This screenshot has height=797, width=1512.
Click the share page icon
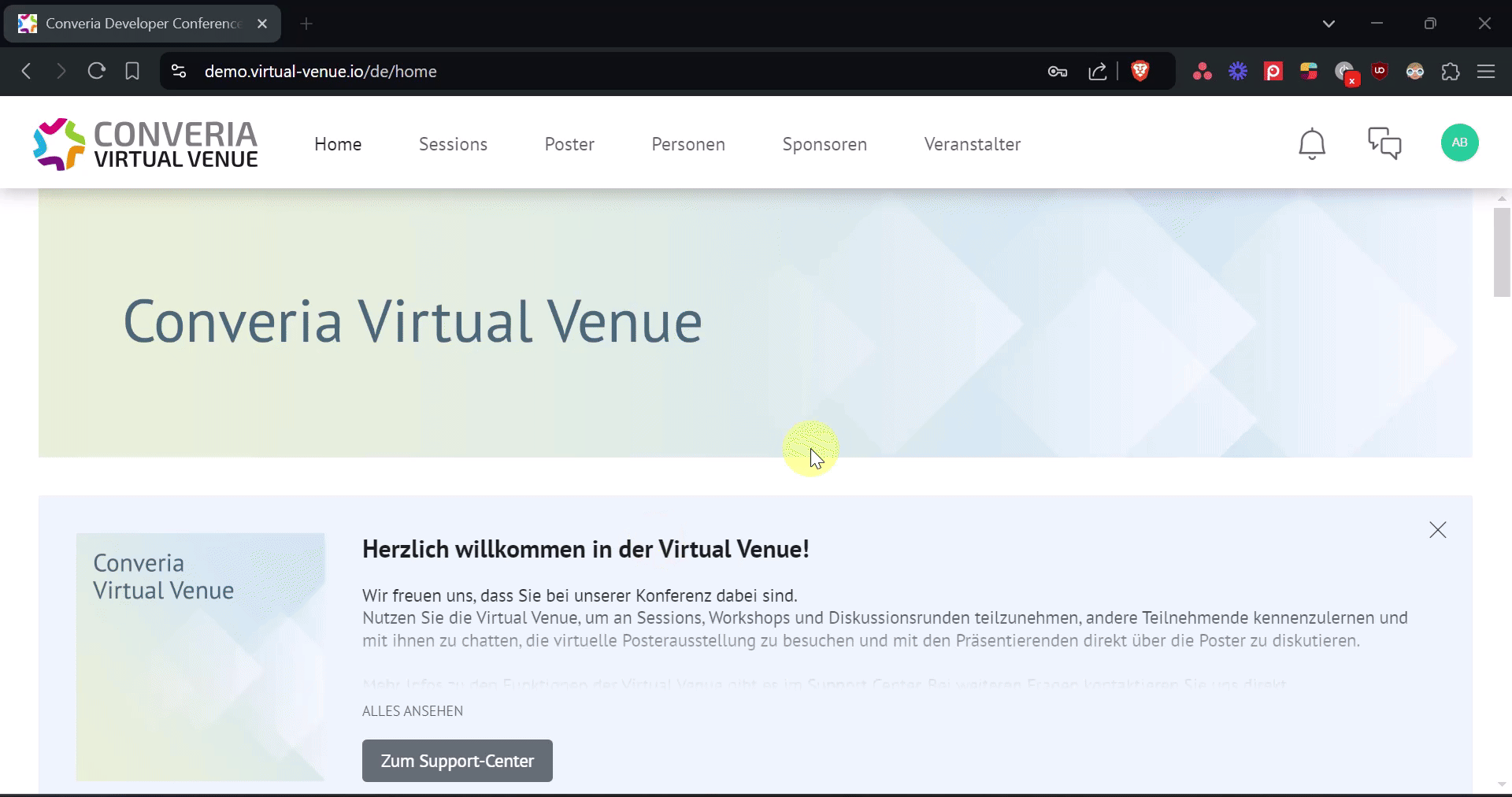[1097, 72]
